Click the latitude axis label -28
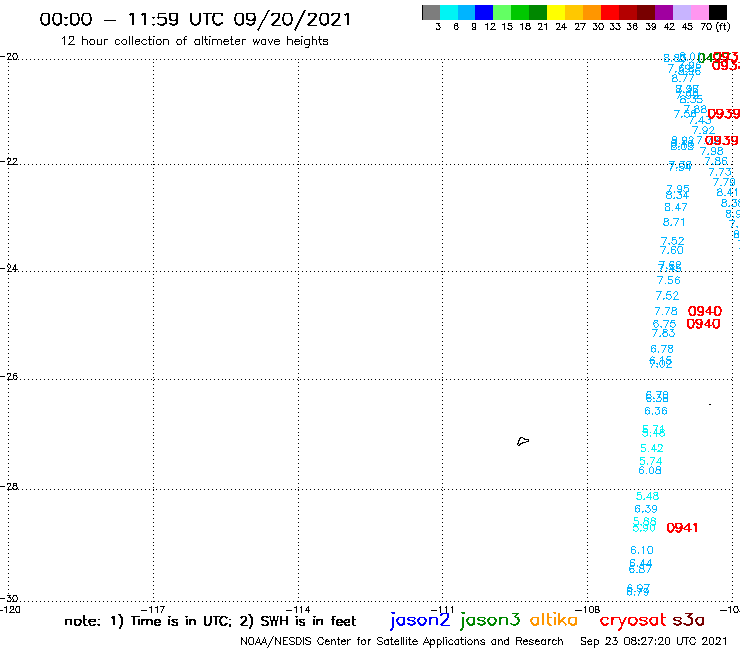The image size is (740, 650). [x=9, y=486]
